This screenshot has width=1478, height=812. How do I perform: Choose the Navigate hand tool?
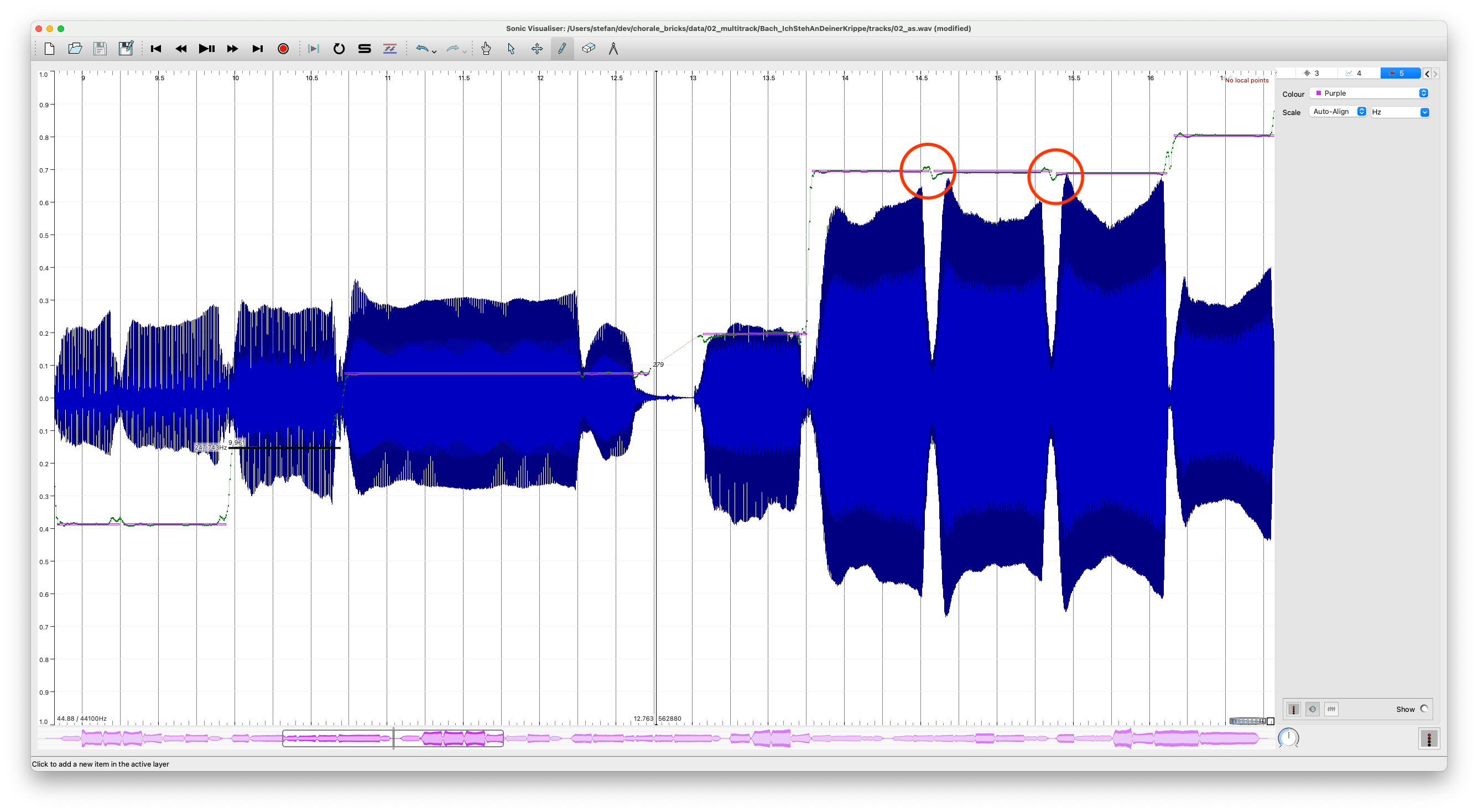[486, 49]
